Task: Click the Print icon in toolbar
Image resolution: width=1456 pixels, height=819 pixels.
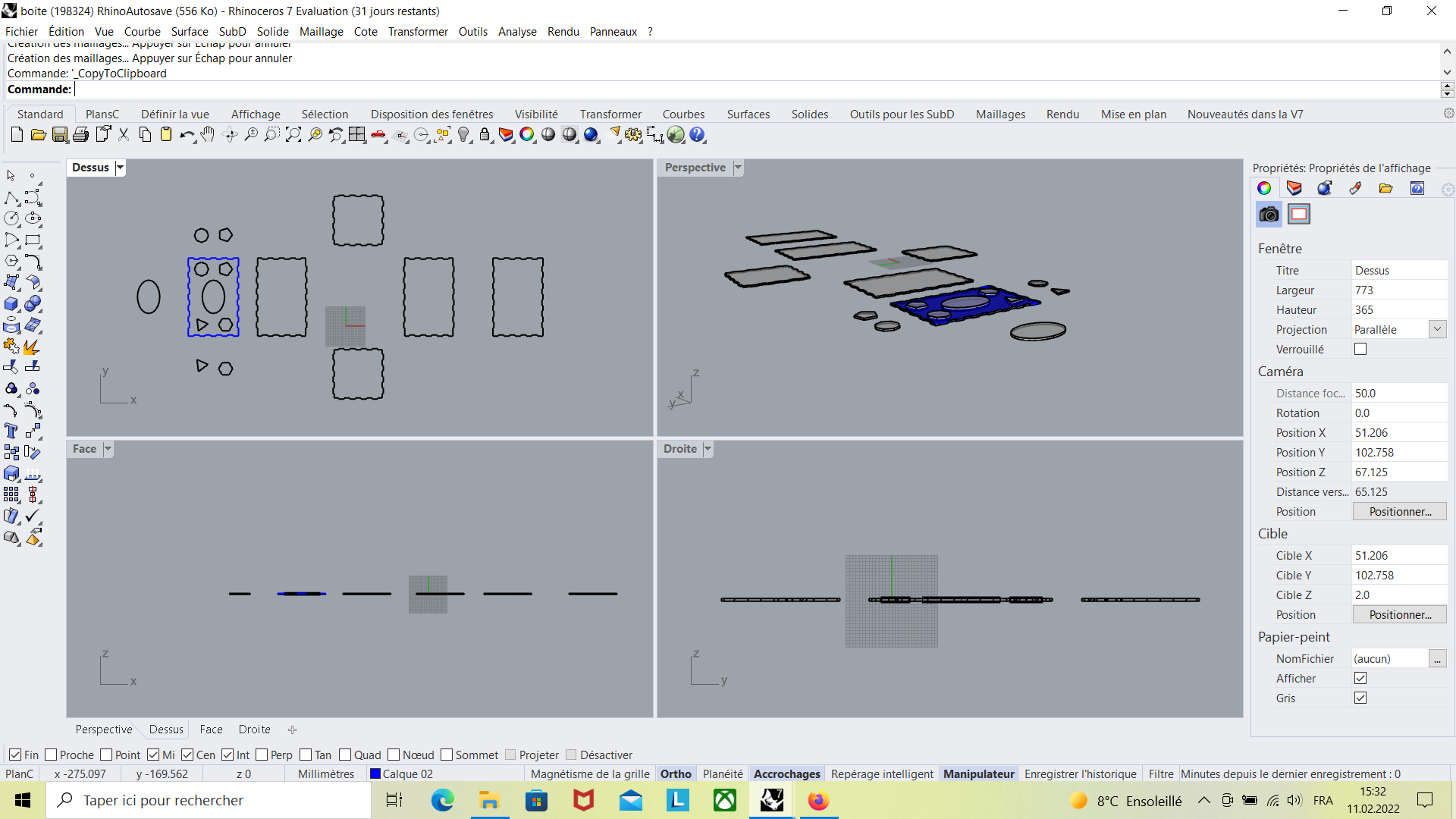Action: click(80, 135)
